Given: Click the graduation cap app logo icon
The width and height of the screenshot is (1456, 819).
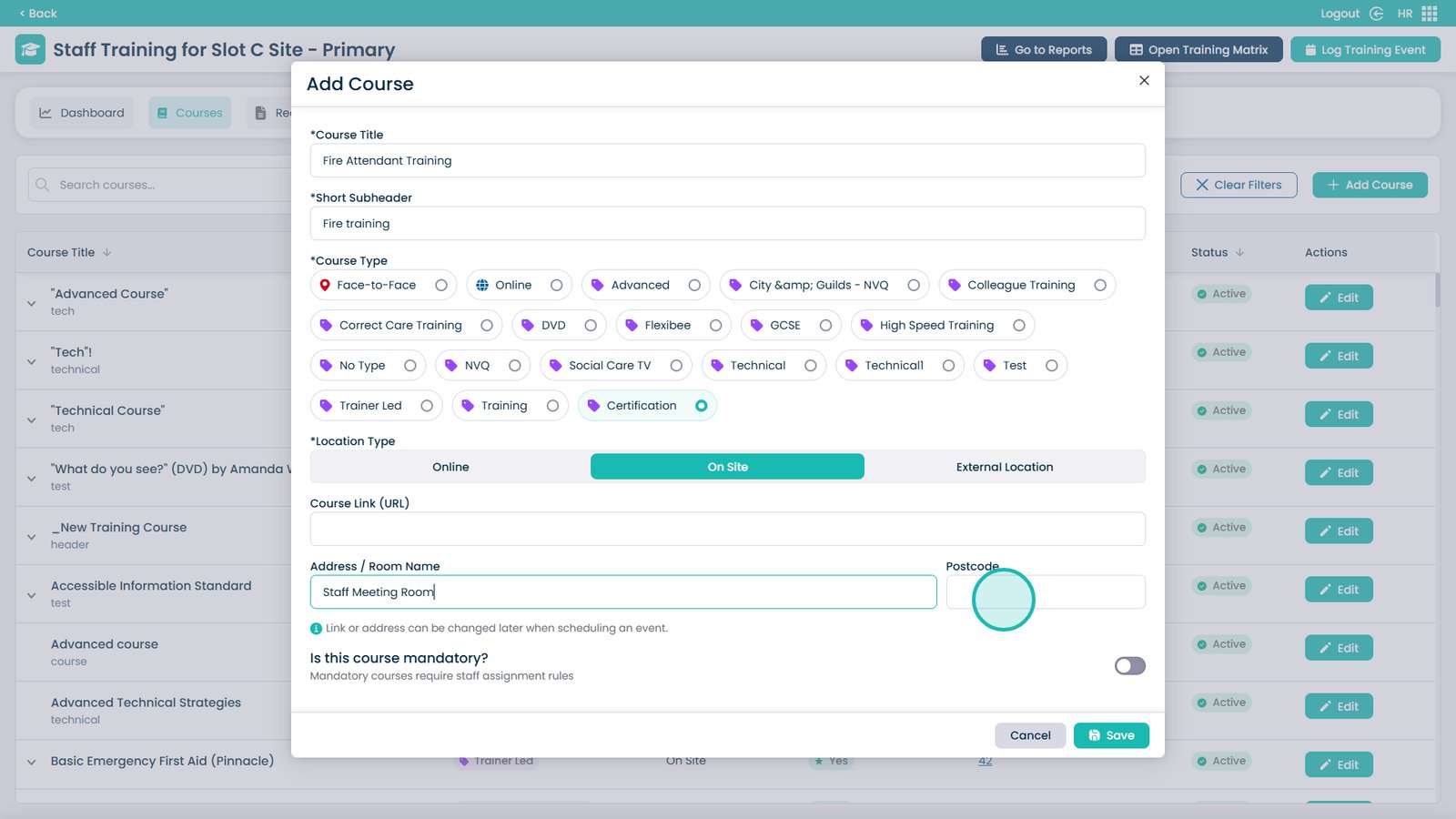Looking at the screenshot, I should point(30,49).
